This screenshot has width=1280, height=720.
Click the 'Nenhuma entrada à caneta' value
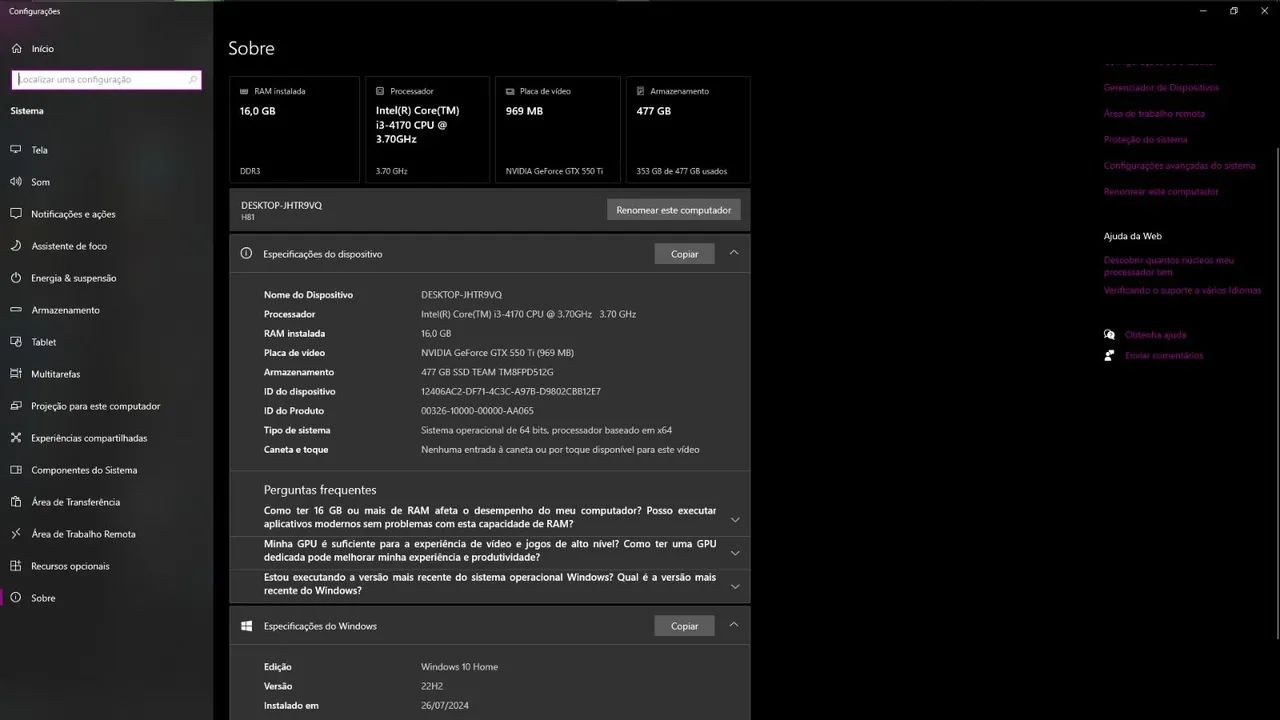560,450
